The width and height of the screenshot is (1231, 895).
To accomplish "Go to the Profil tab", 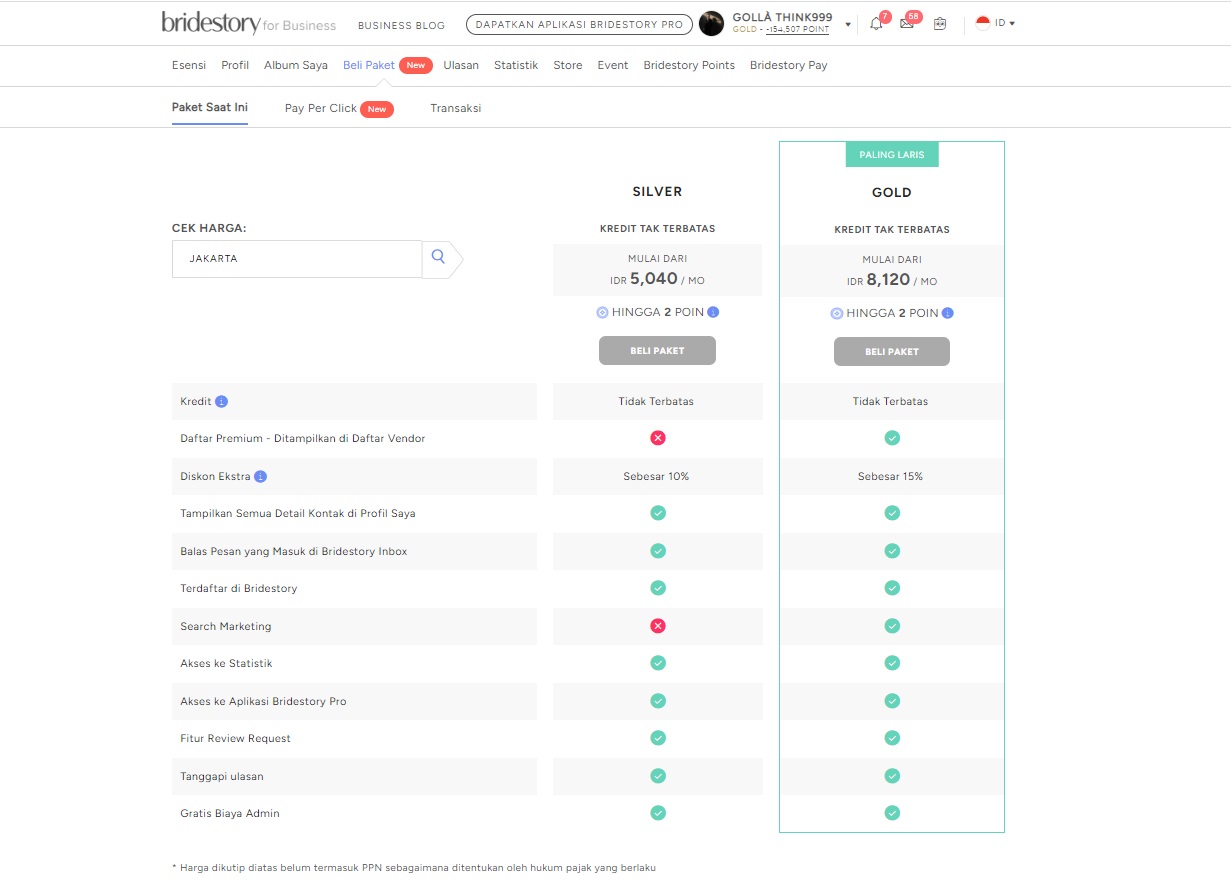I will click(235, 65).
